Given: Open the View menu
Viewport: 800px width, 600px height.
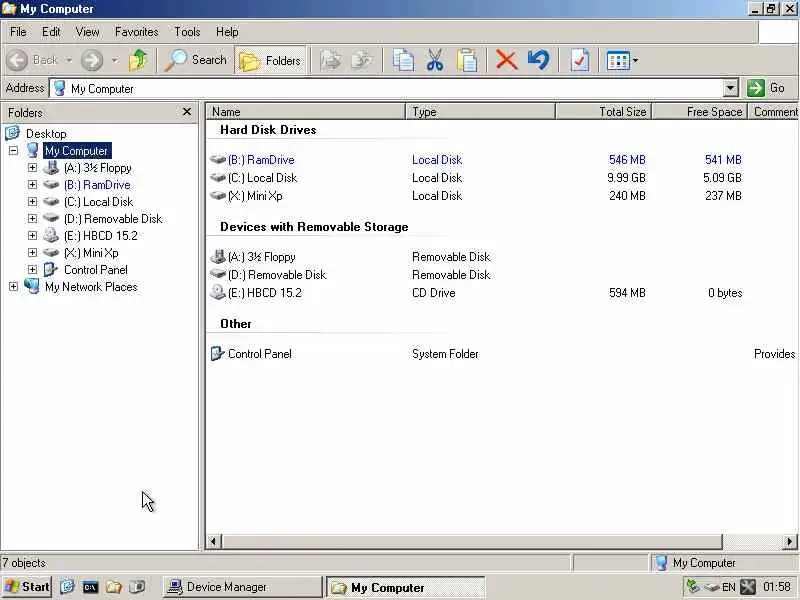Looking at the screenshot, I should (87, 32).
